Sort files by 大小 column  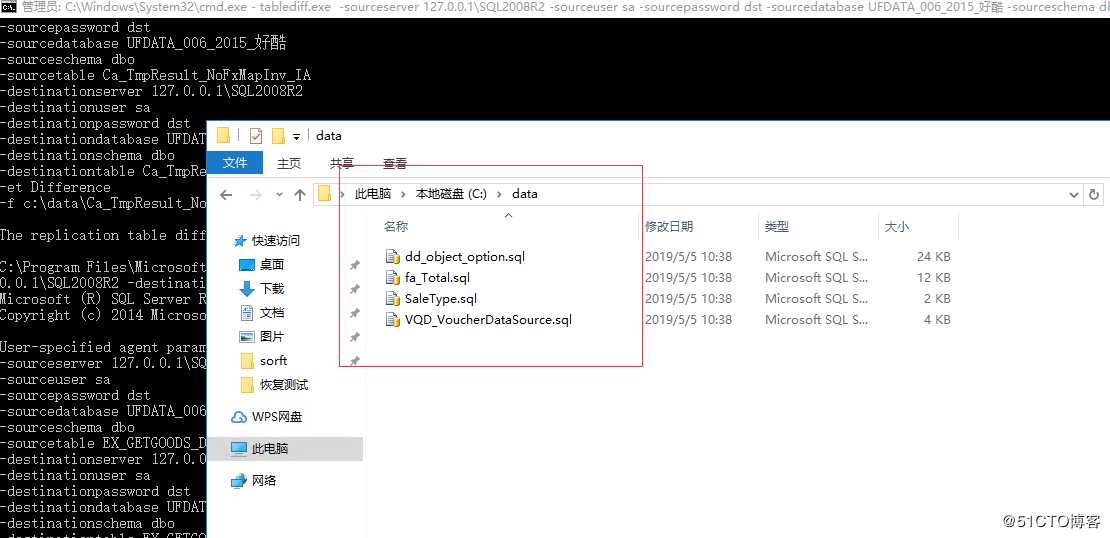click(x=897, y=227)
